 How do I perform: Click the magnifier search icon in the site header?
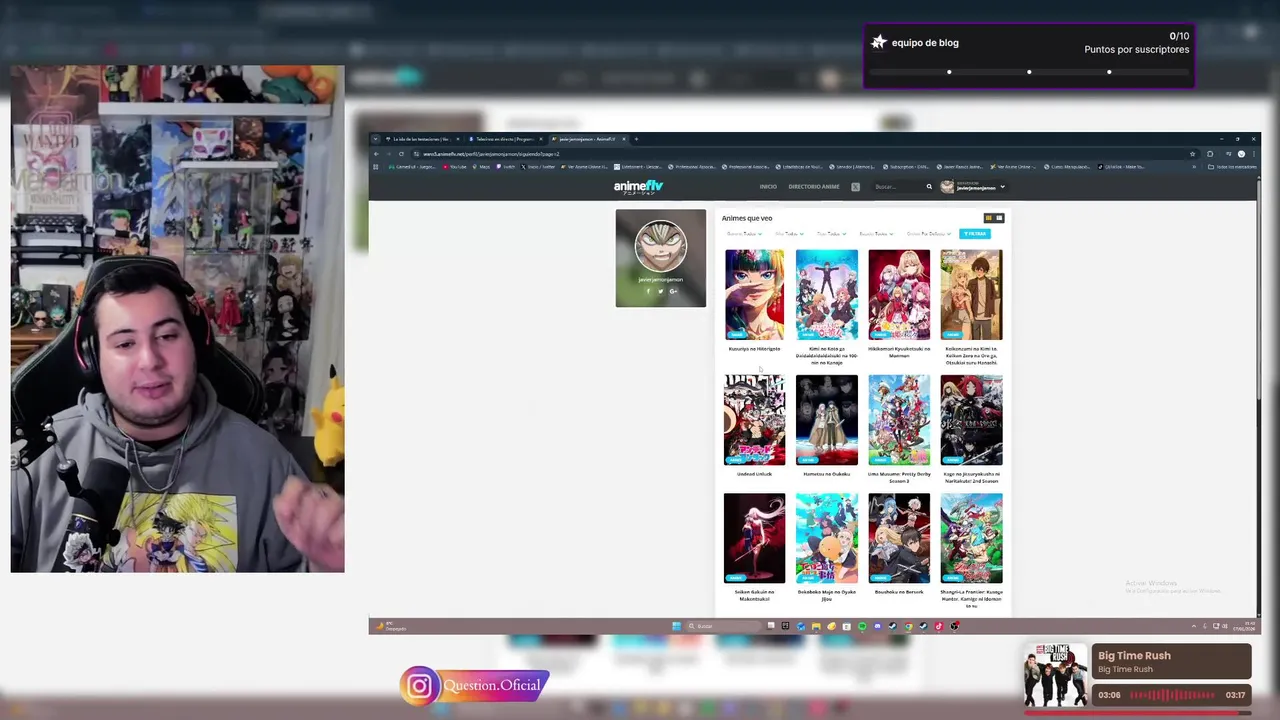929,187
